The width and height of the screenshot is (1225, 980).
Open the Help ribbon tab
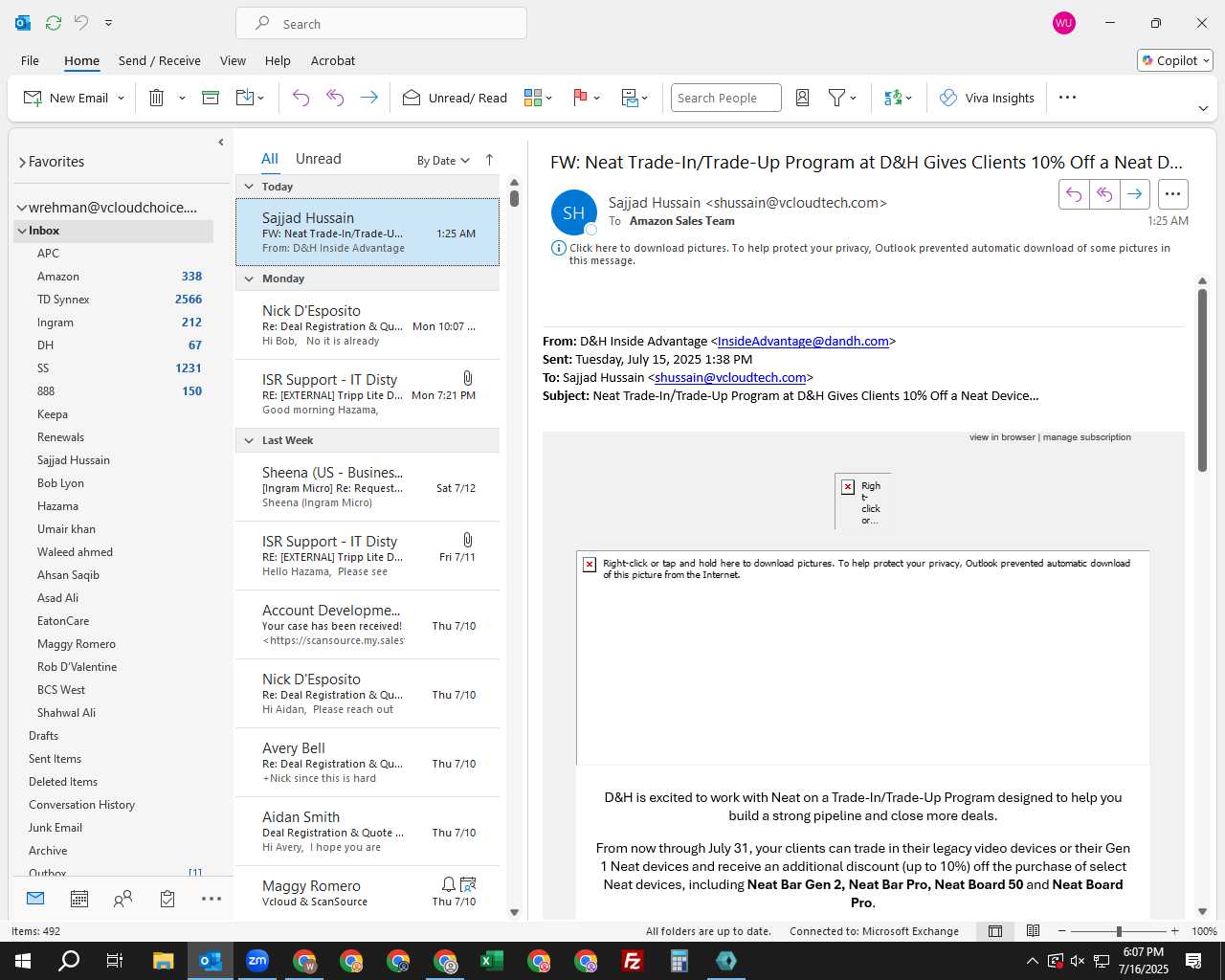click(x=278, y=60)
